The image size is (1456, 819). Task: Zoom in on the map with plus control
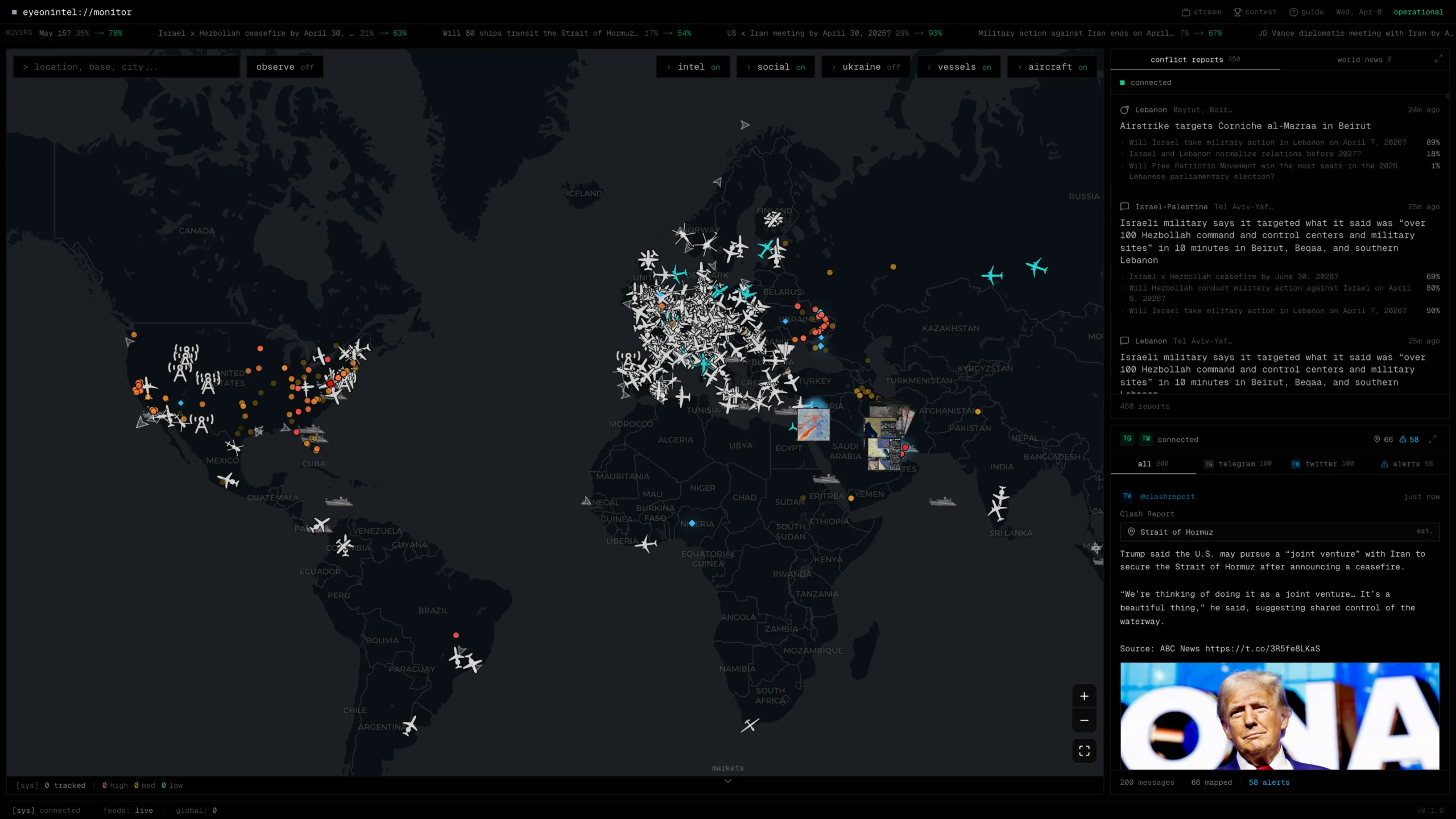[x=1085, y=696]
